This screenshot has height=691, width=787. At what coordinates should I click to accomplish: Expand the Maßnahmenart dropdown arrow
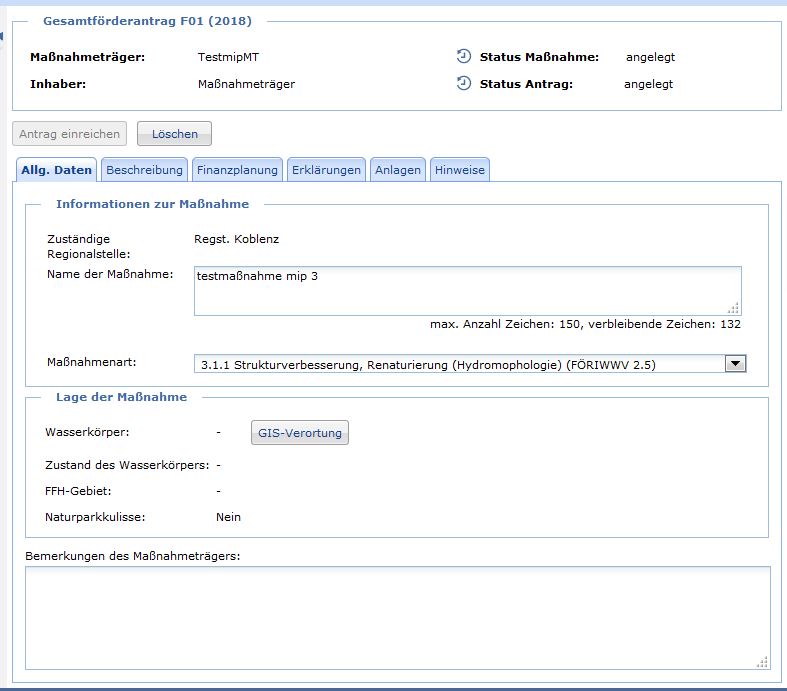click(x=735, y=363)
